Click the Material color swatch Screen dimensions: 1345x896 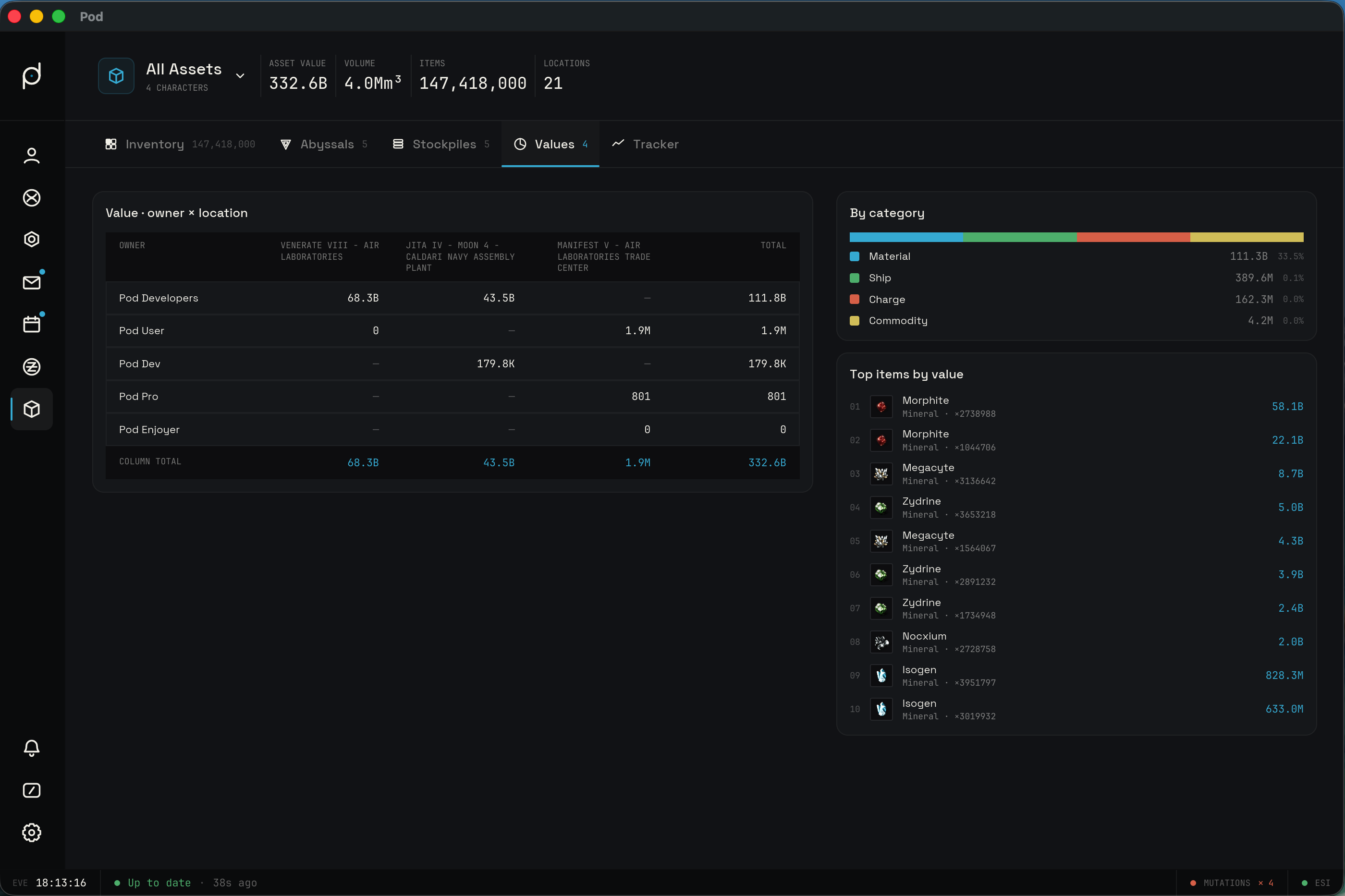tap(855, 256)
